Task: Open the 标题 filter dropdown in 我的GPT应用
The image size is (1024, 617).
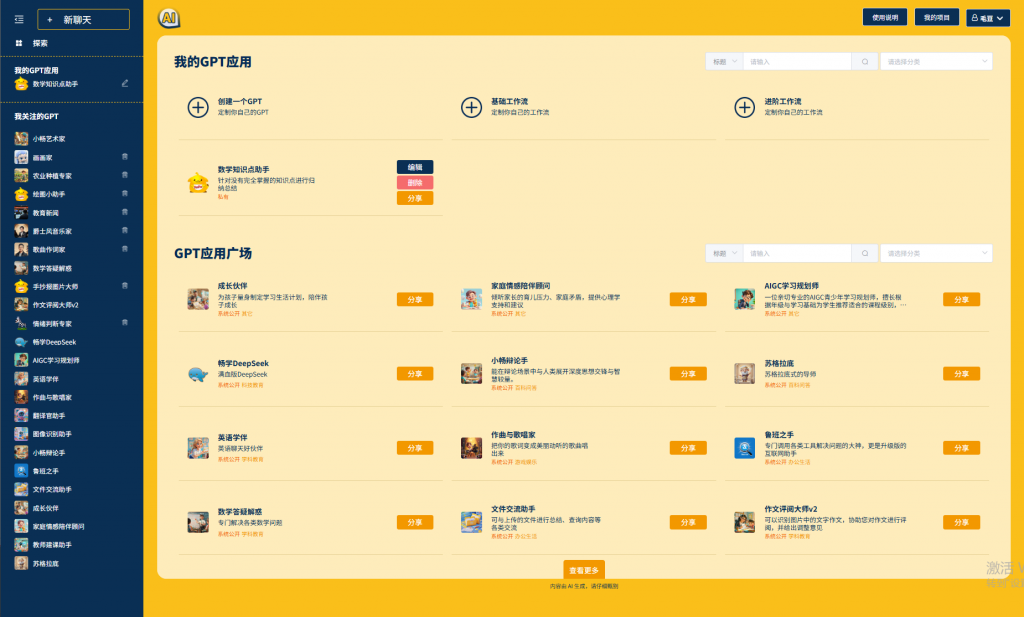Action: coord(724,62)
